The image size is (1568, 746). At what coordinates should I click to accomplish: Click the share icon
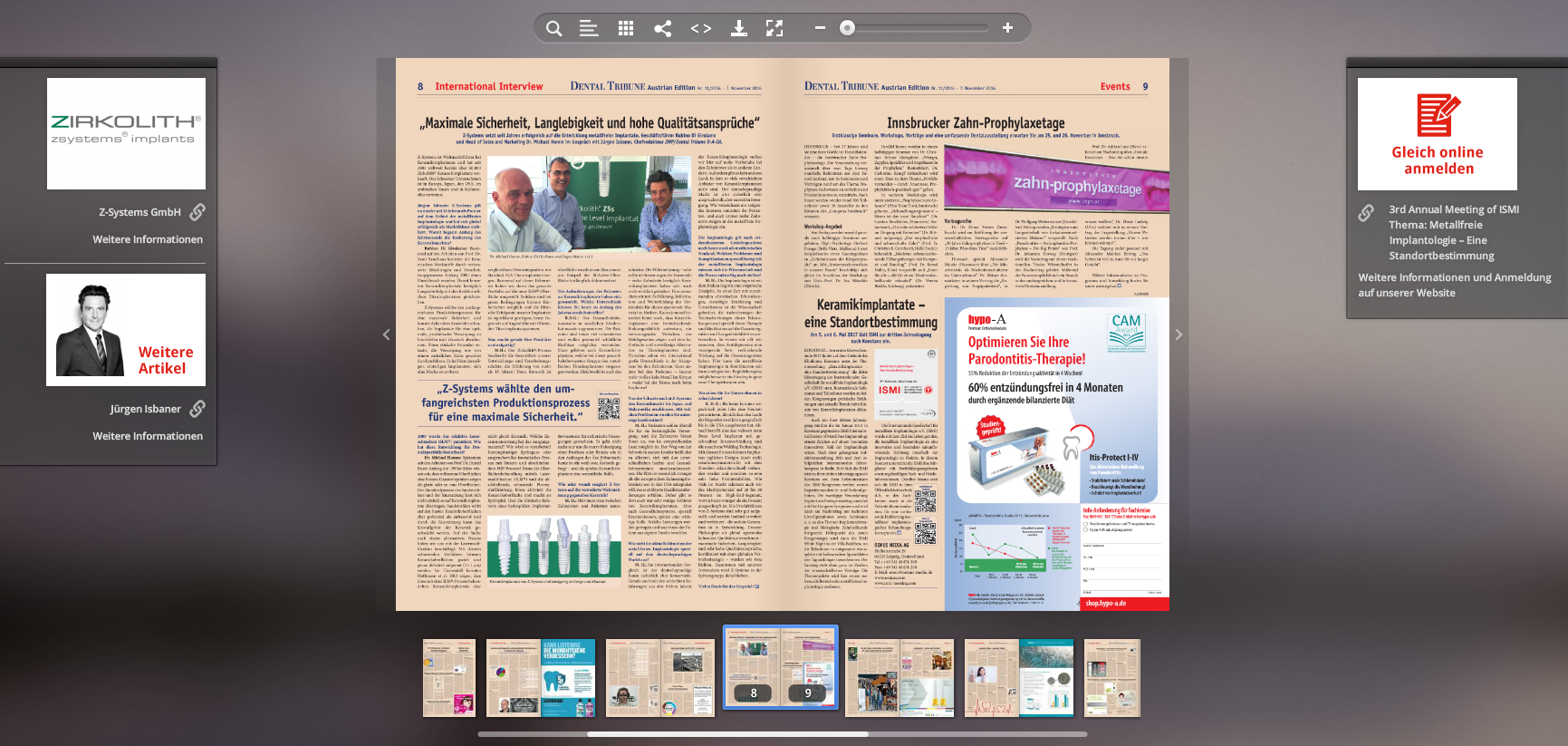pos(663,28)
